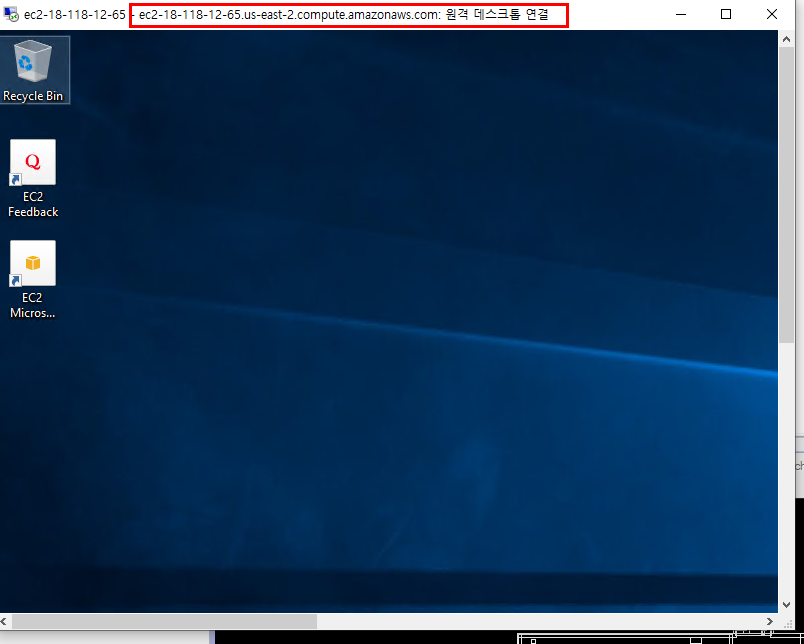The height and width of the screenshot is (644, 804).
Task: Click the "Recycle Bin" label text
Action: 33,96
